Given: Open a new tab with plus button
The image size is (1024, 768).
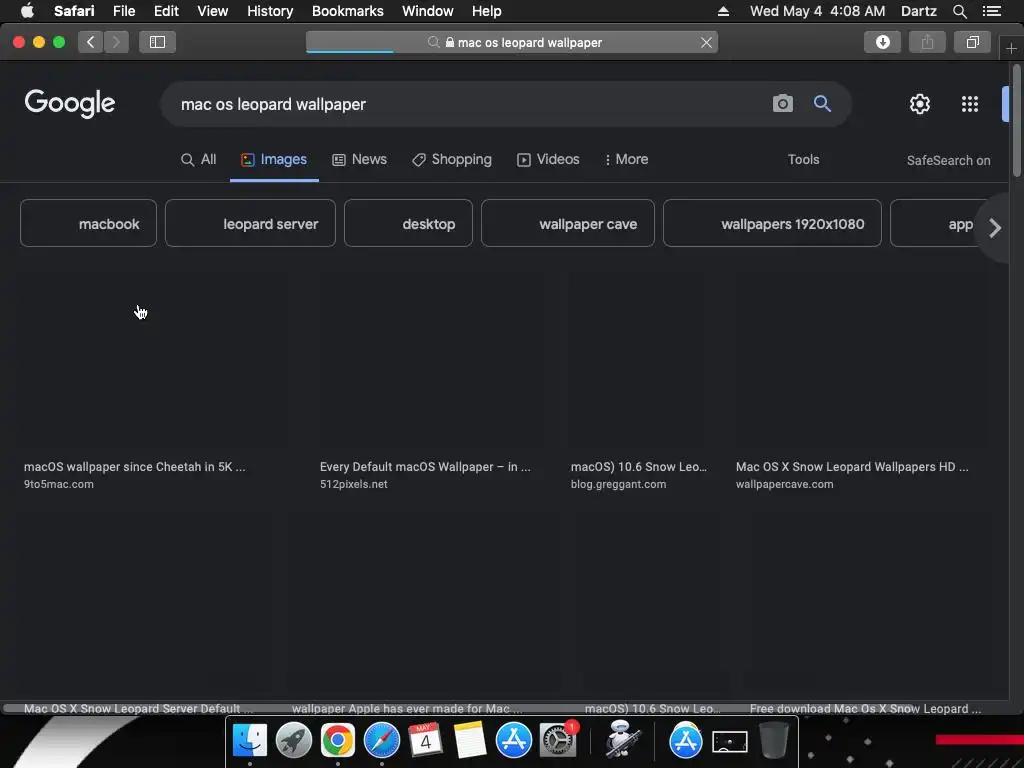Looking at the screenshot, I should 1011,48.
